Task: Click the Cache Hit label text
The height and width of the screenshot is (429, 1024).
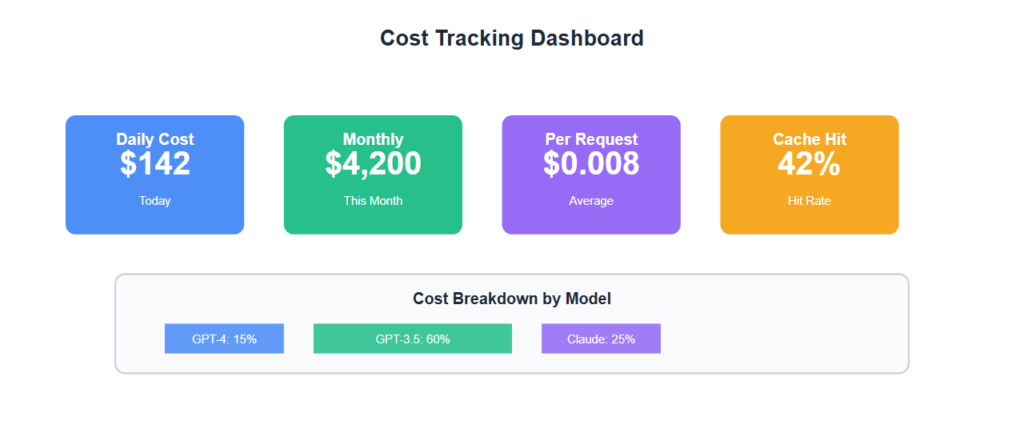Action: coord(809,140)
